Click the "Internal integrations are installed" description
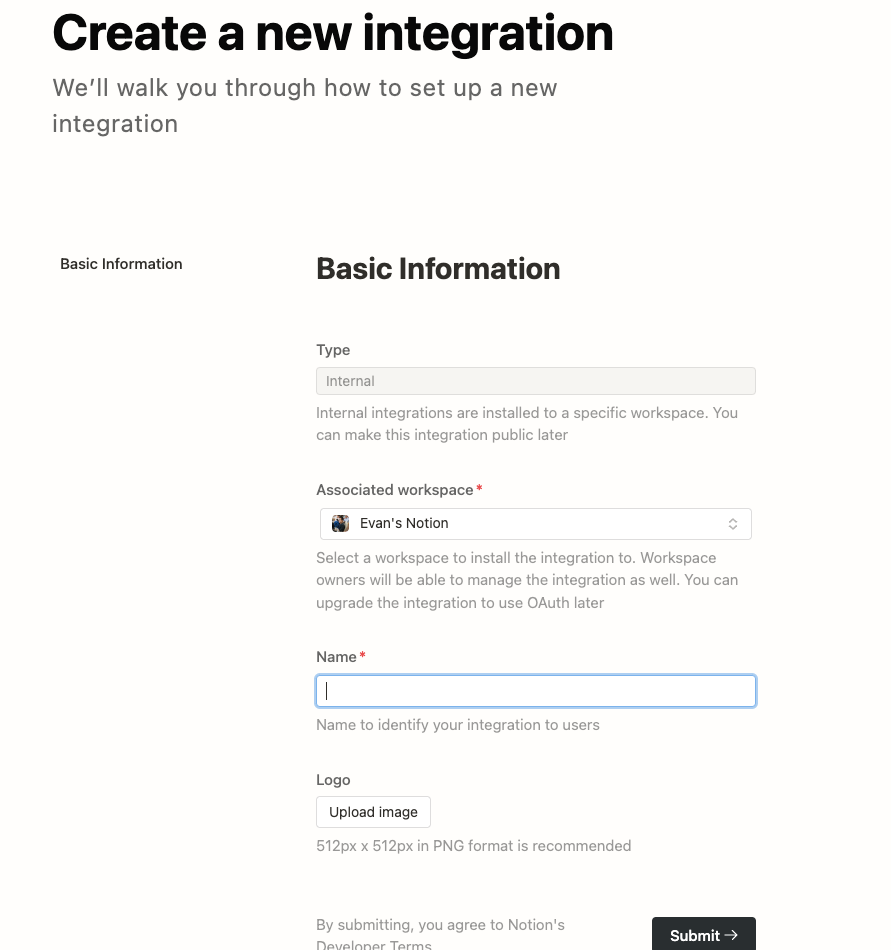 point(527,424)
